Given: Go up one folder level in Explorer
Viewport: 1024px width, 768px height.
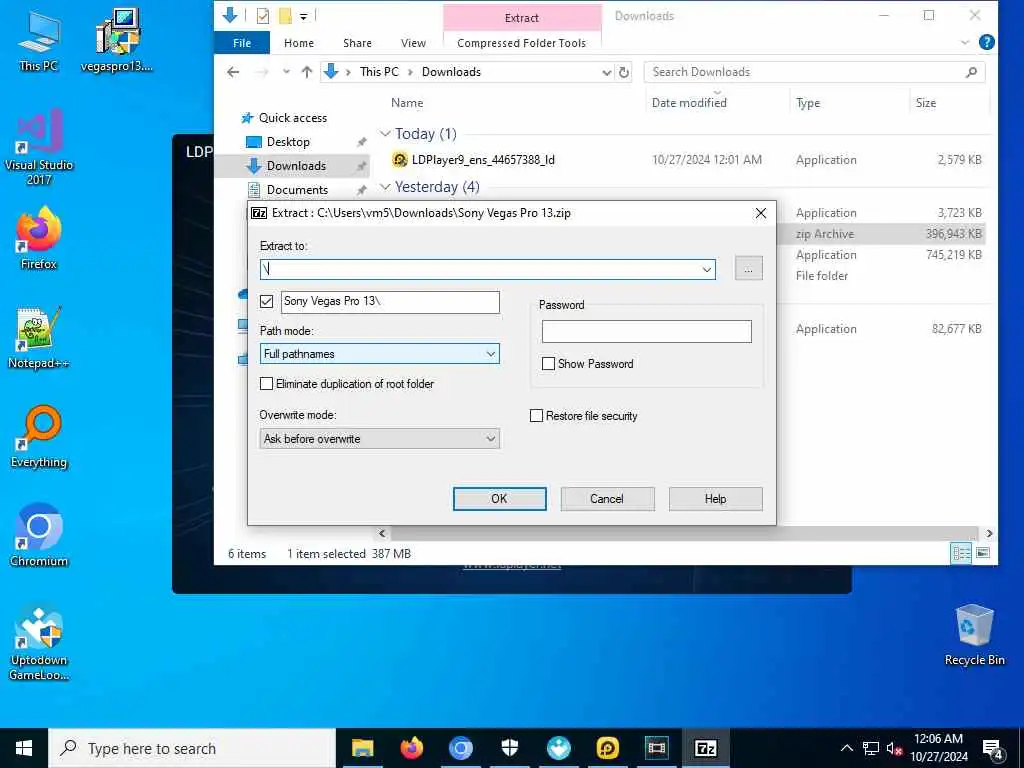Looking at the screenshot, I should point(306,72).
